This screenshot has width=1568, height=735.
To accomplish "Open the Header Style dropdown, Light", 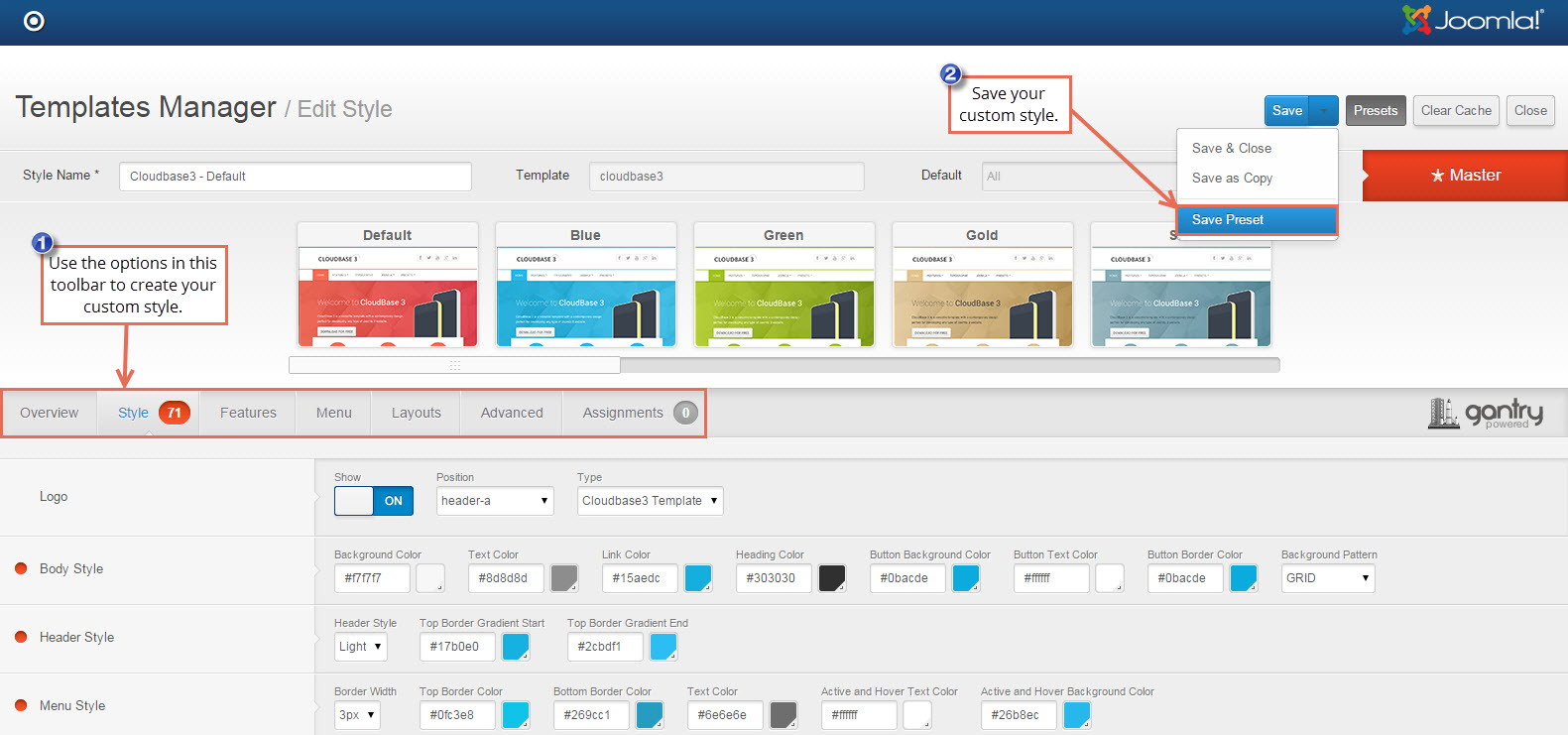I will (361, 647).
